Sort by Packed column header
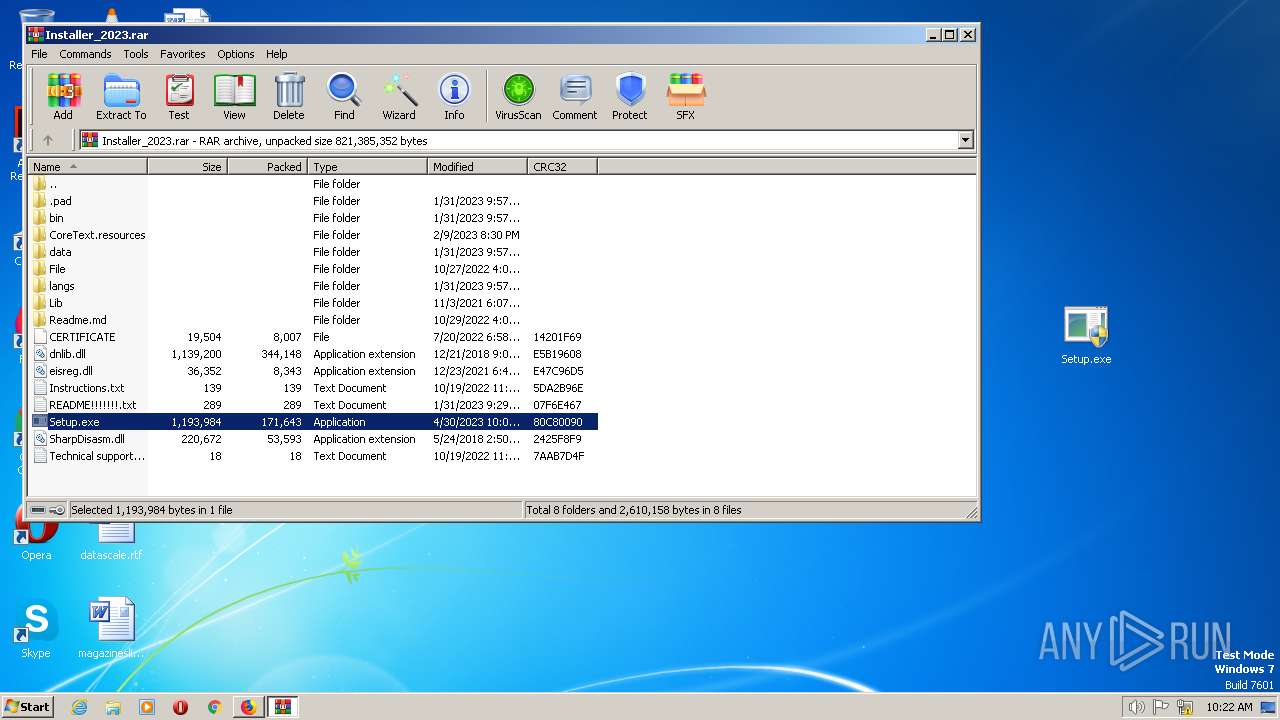 click(268, 167)
